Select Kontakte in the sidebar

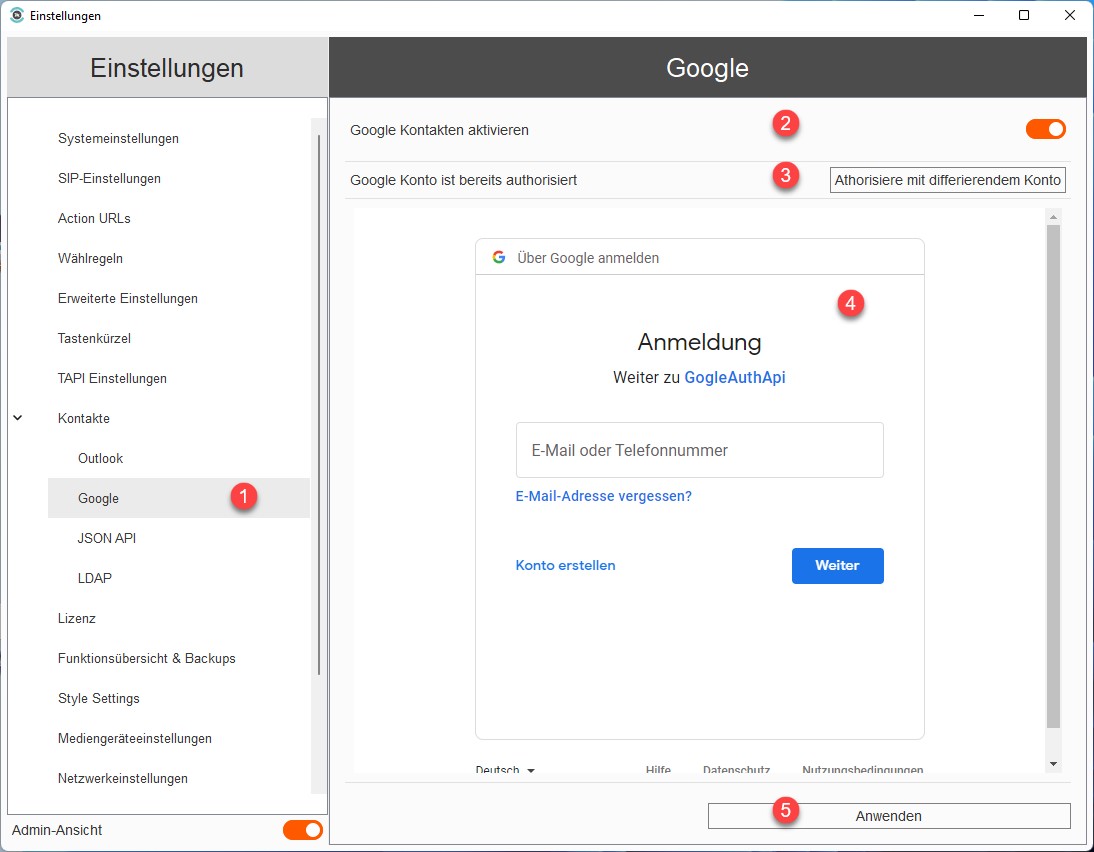84,418
